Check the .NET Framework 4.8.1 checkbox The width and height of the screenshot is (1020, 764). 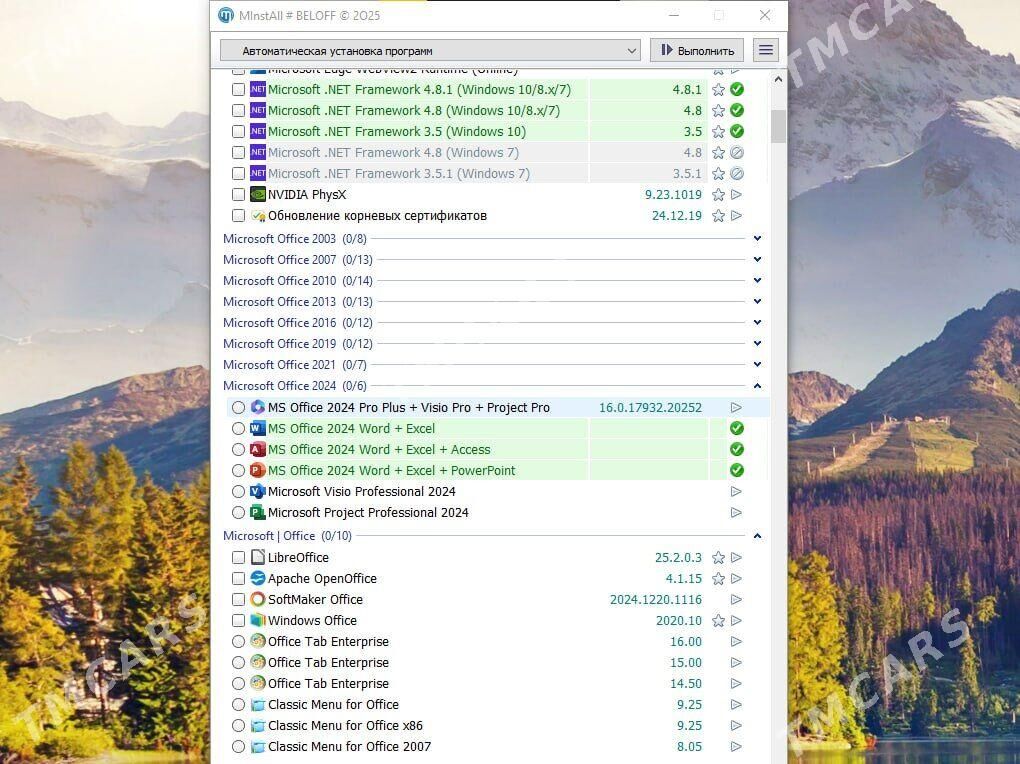pos(239,90)
